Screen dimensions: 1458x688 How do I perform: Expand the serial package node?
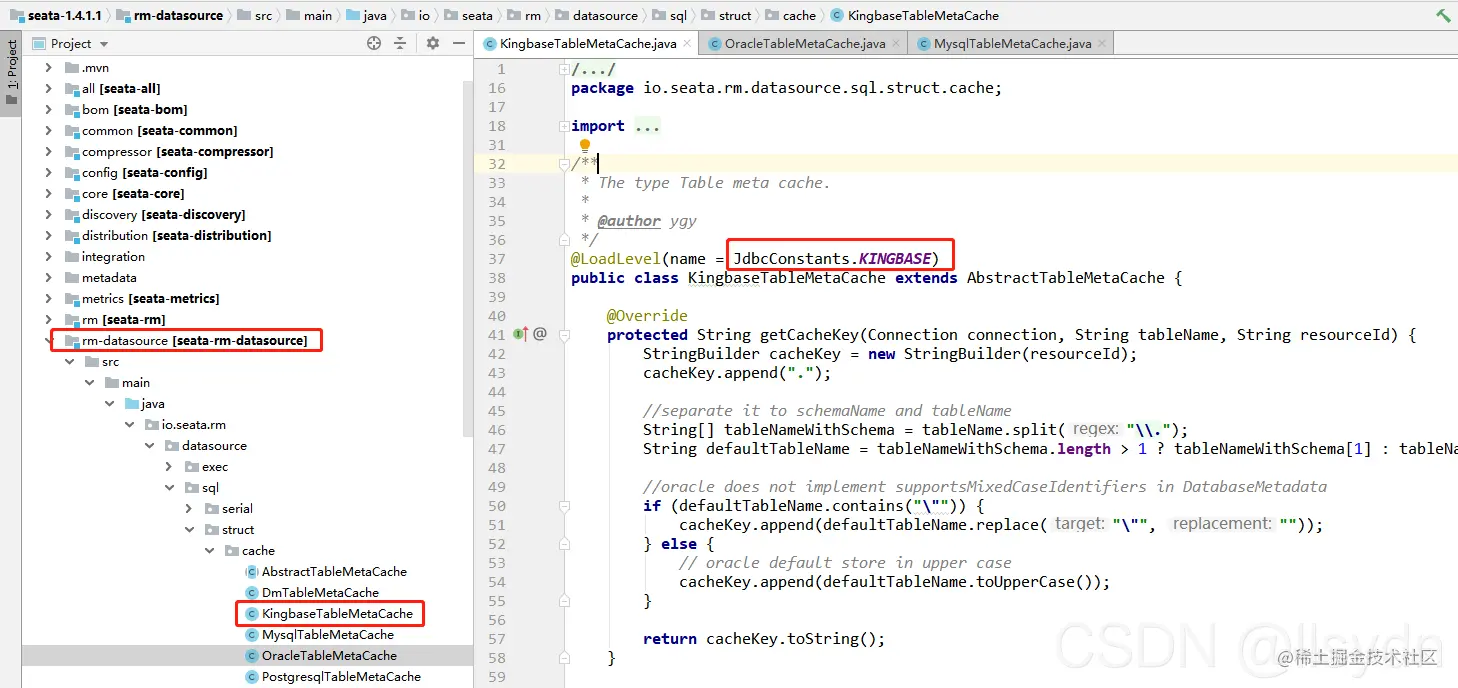pyautogui.click(x=189, y=508)
